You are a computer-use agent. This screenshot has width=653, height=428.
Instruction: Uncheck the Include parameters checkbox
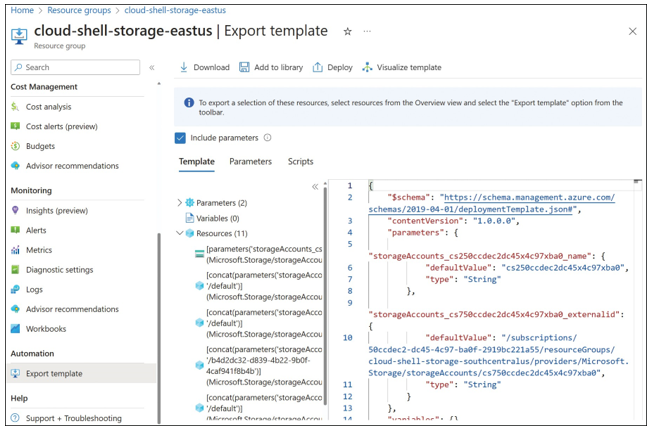coord(180,138)
